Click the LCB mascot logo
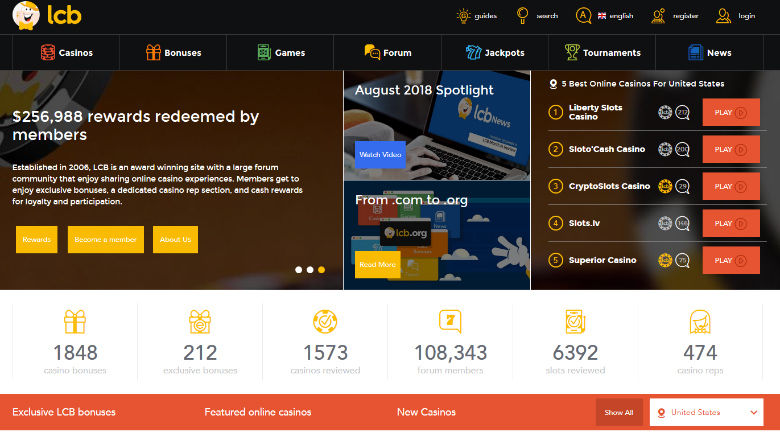Image resolution: width=780 pixels, height=440 pixels. click(26, 15)
